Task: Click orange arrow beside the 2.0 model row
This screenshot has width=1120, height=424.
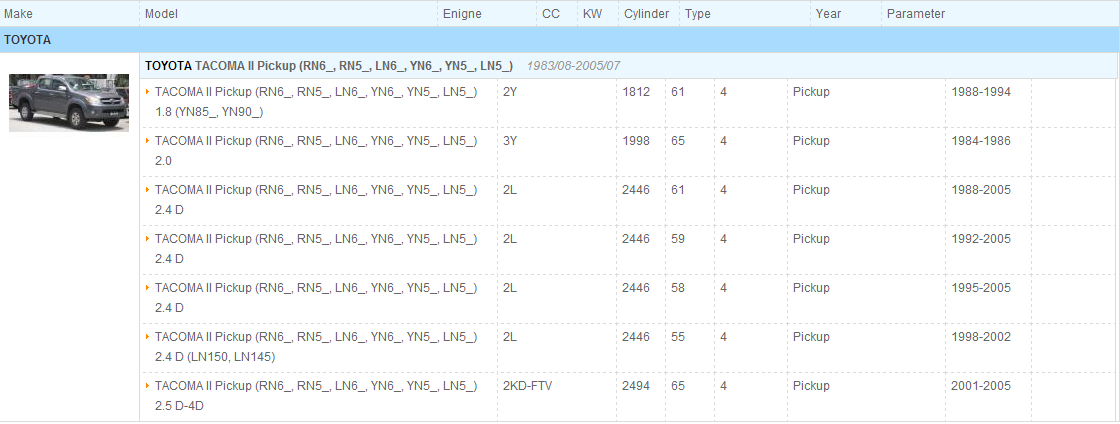Action: (147, 141)
